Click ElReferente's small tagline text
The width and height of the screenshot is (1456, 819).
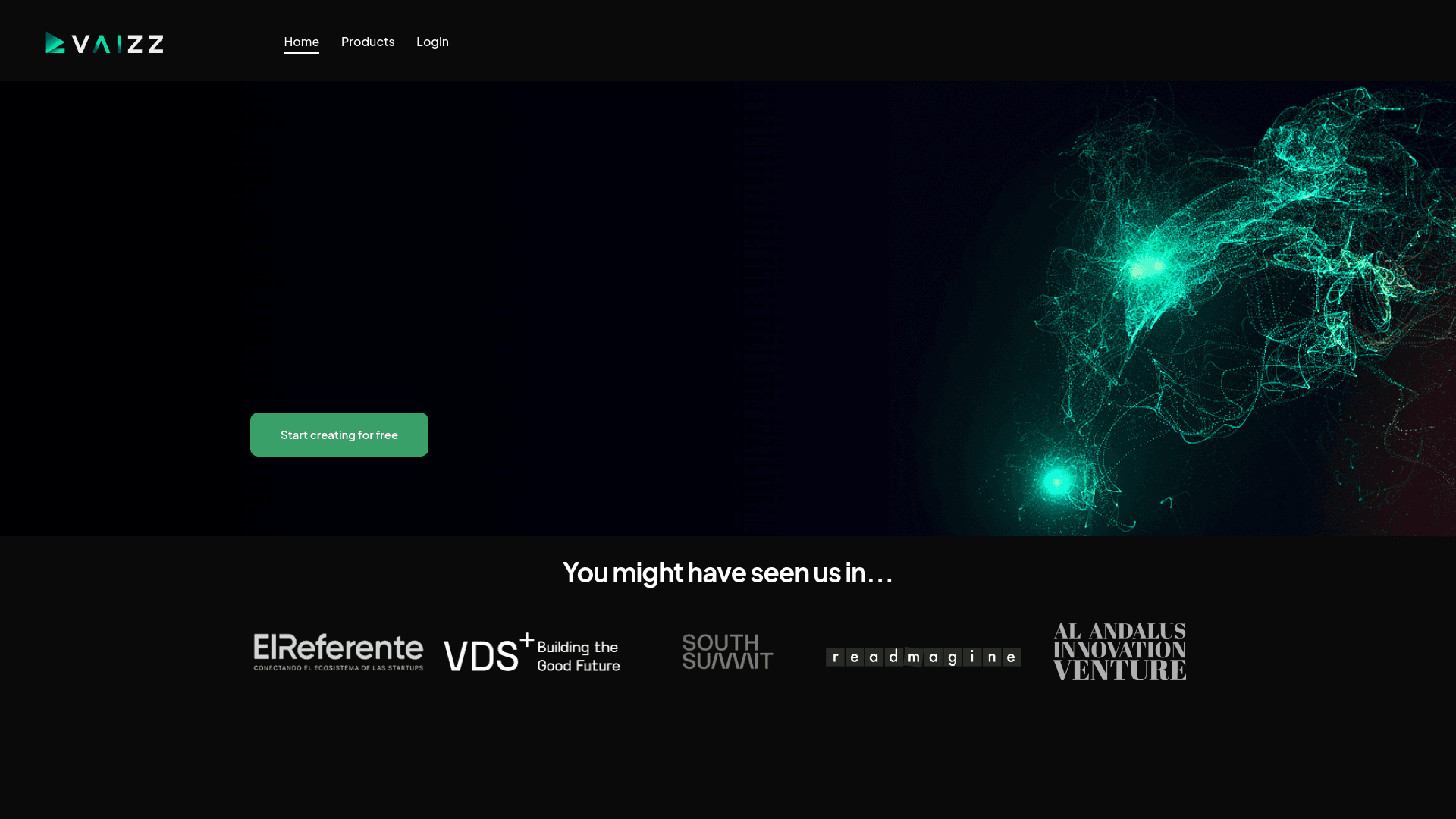tap(338, 668)
